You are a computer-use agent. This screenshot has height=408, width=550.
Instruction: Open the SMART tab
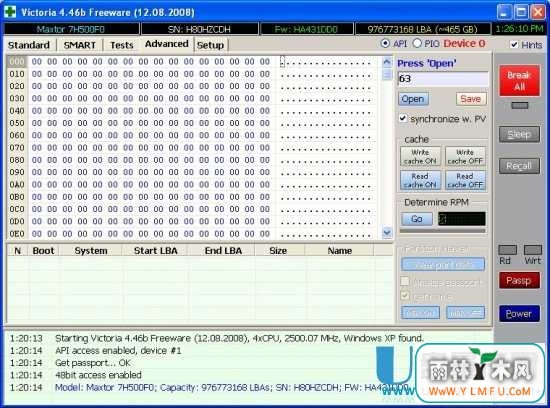pos(80,45)
